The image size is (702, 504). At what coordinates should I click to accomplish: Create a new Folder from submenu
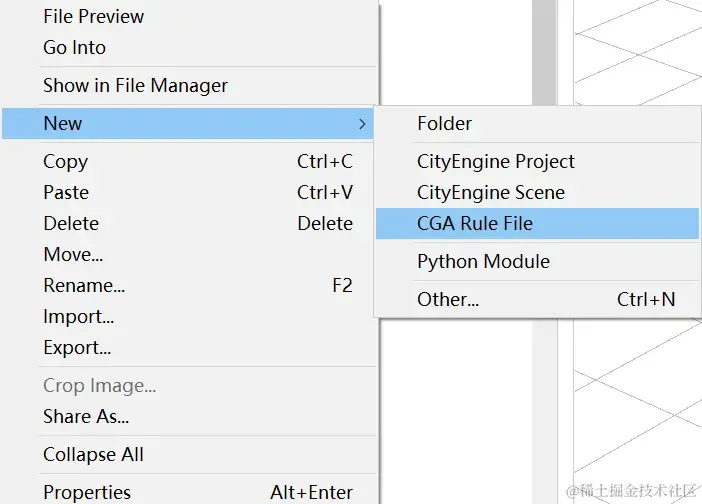click(444, 123)
